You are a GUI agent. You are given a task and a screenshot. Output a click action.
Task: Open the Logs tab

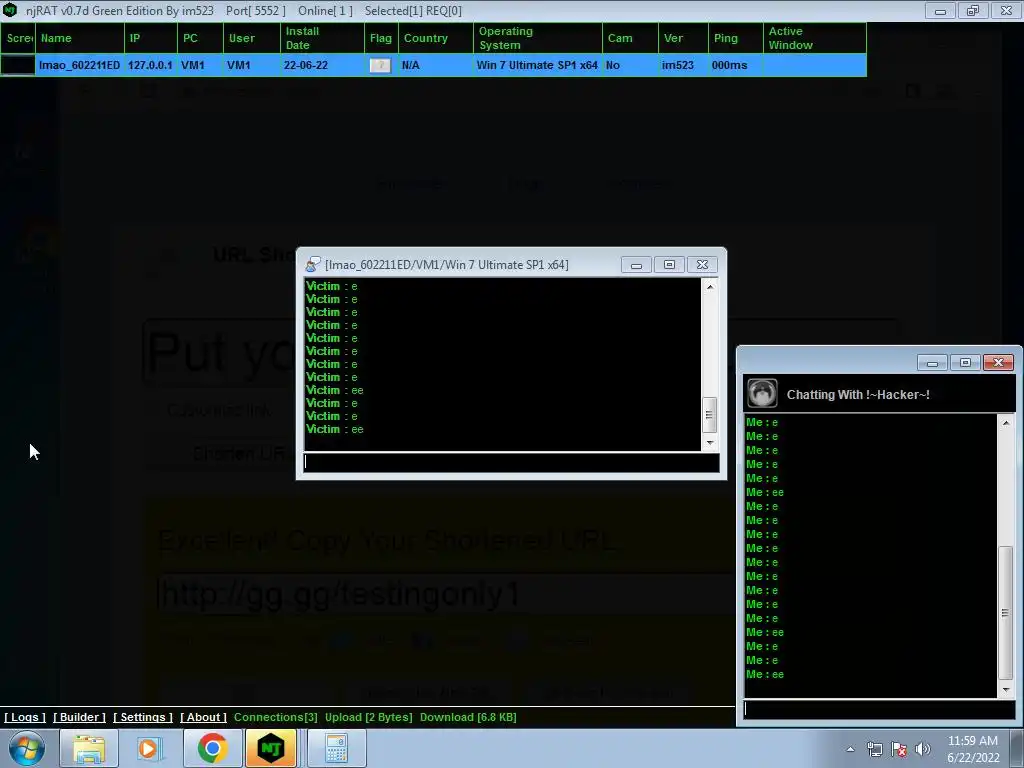25,717
